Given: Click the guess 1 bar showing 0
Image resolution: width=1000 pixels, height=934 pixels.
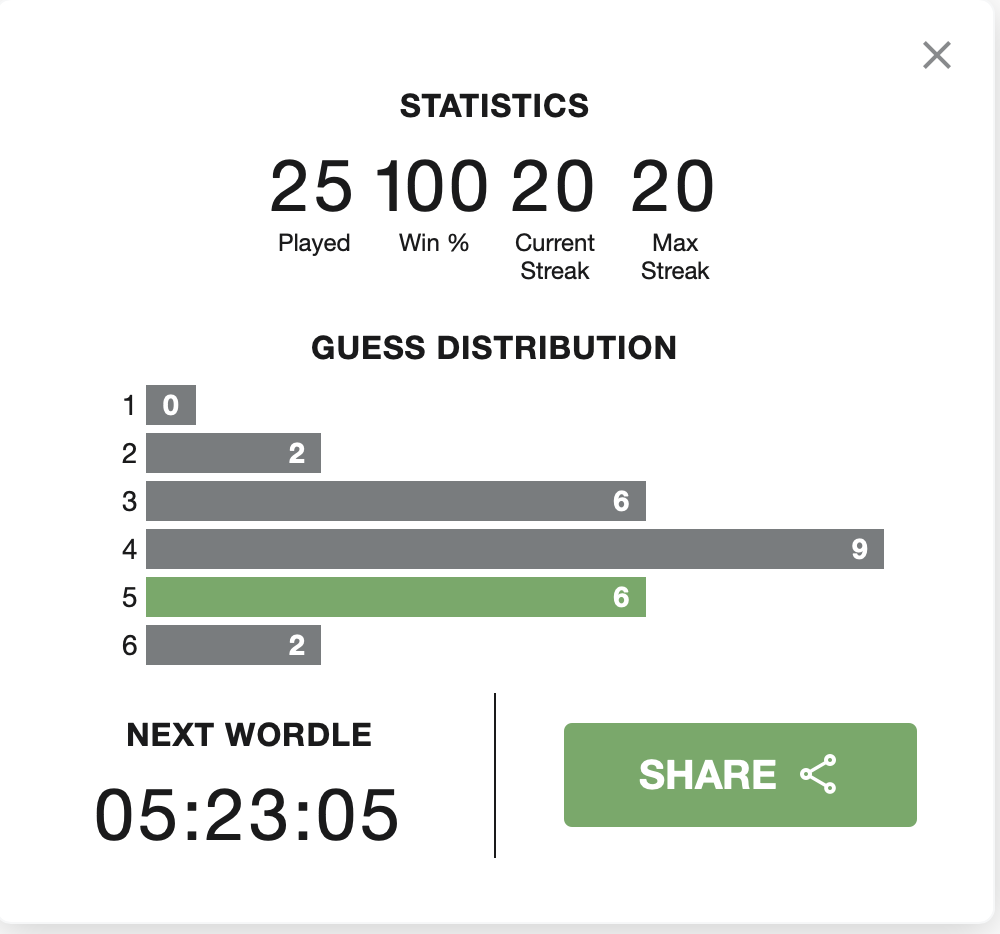Looking at the screenshot, I should [171, 405].
